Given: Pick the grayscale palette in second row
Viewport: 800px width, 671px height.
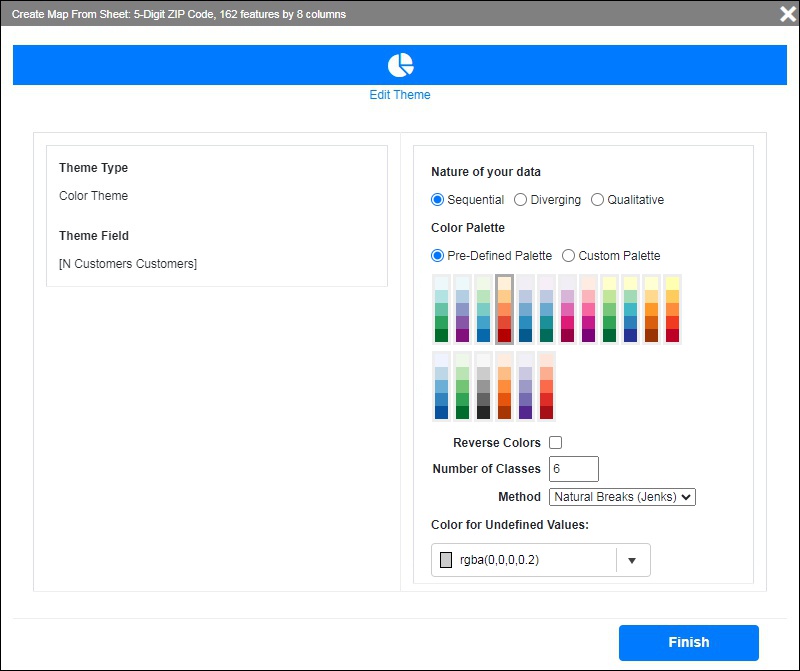Looking at the screenshot, I should (481, 385).
